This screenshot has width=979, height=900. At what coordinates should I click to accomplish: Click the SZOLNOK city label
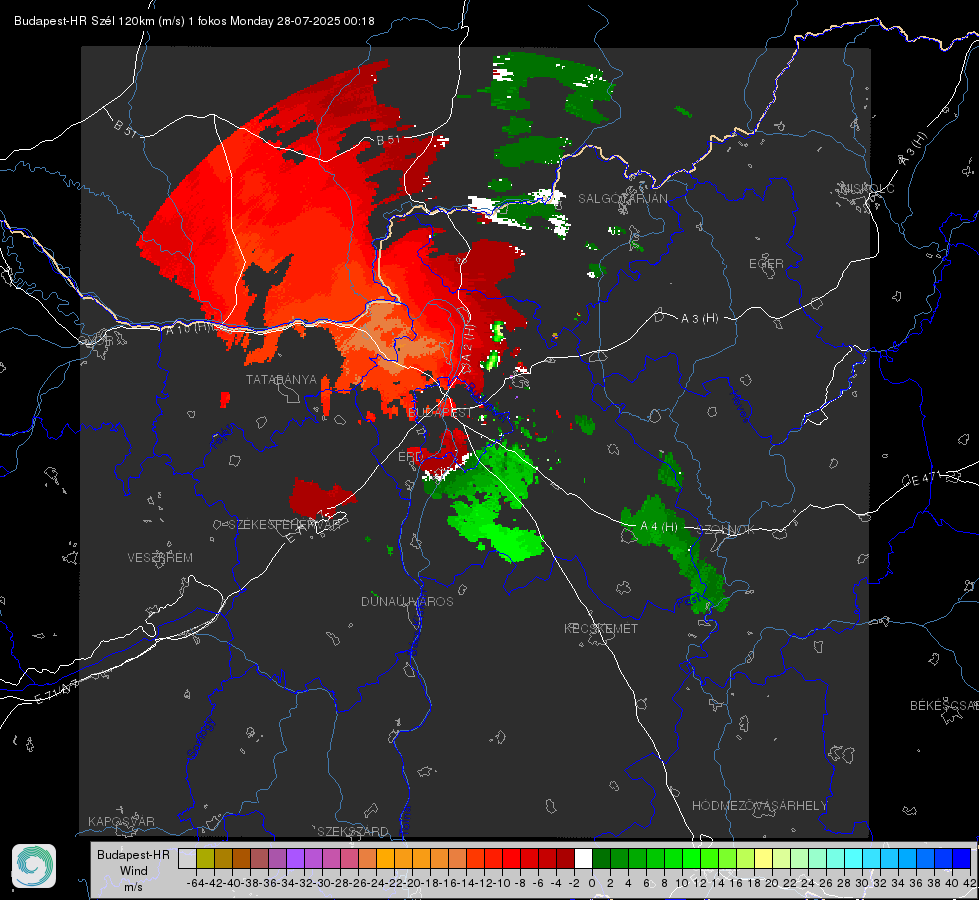coord(726,530)
